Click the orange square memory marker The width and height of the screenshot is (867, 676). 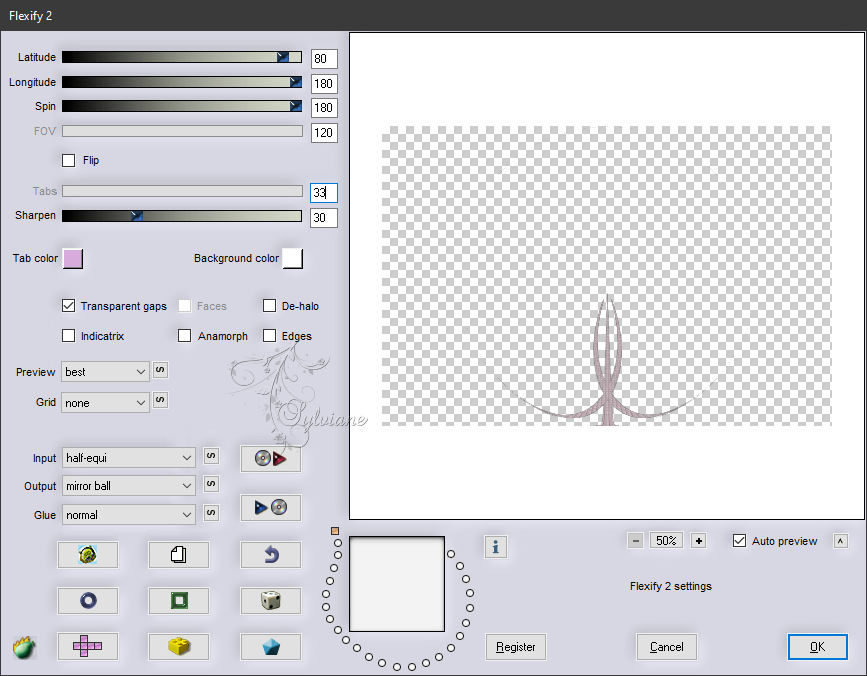[x=335, y=531]
